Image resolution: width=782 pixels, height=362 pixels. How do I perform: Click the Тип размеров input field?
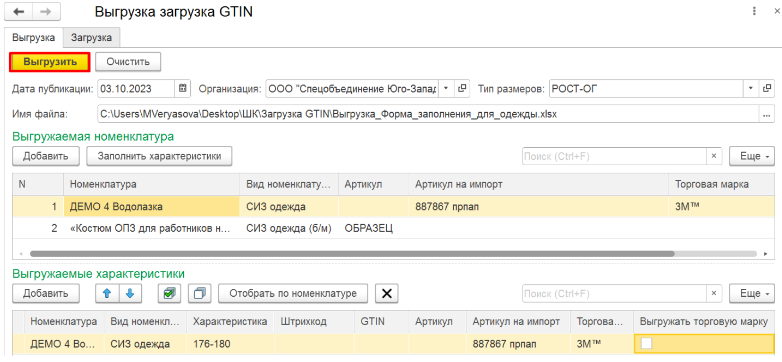pos(646,89)
